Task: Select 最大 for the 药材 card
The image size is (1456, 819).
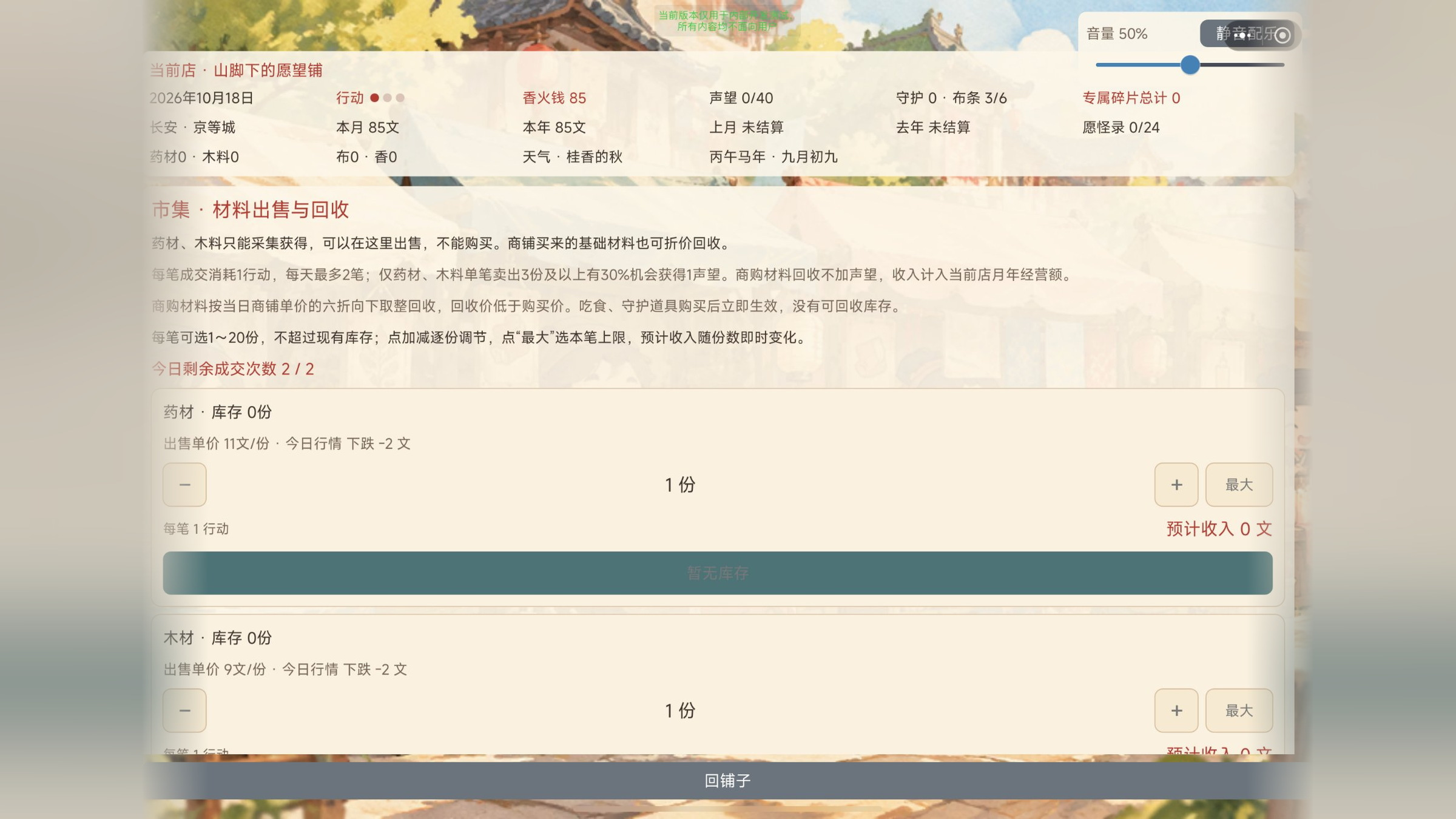Action: (x=1239, y=485)
